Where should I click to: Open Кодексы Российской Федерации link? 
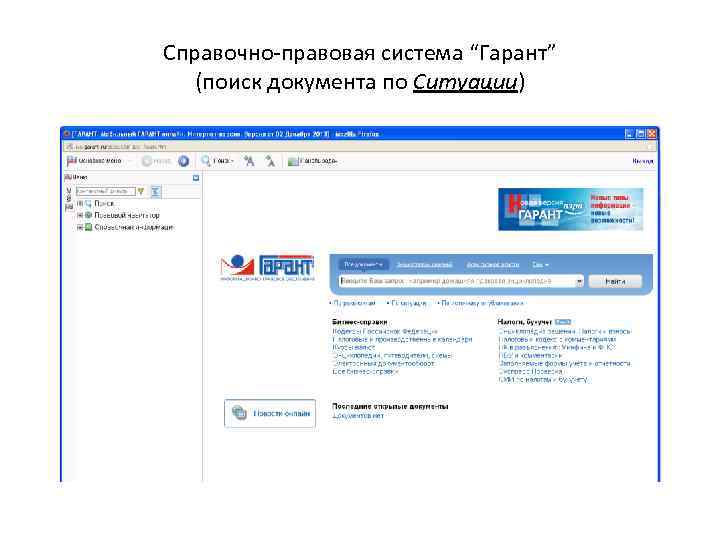point(385,331)
